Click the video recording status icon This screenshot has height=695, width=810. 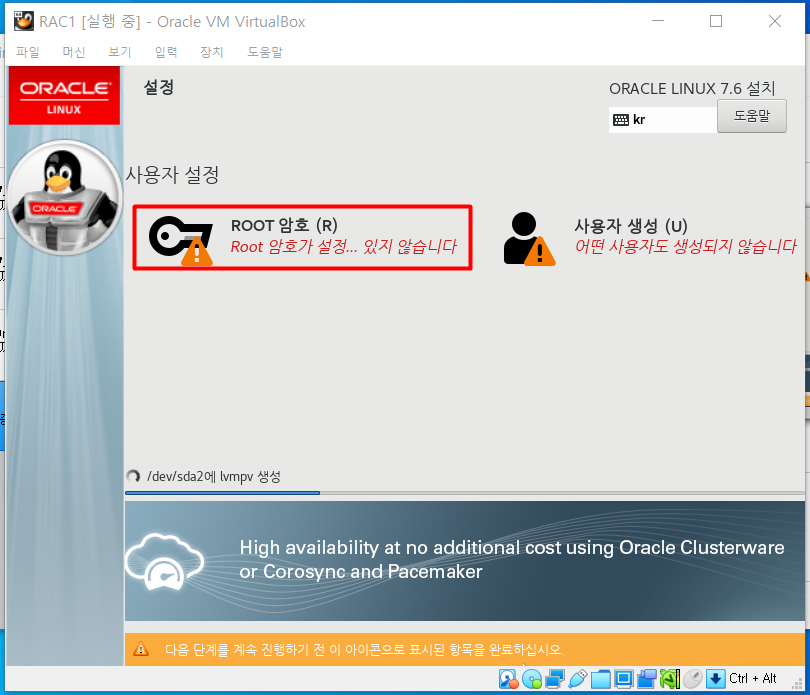[x=646, y=679]
